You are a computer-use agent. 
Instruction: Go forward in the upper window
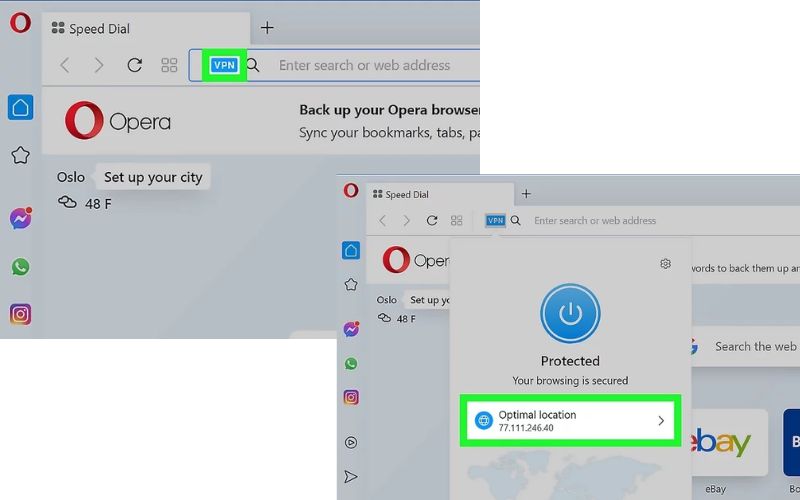pyautogui.click(x=99, y=65)
